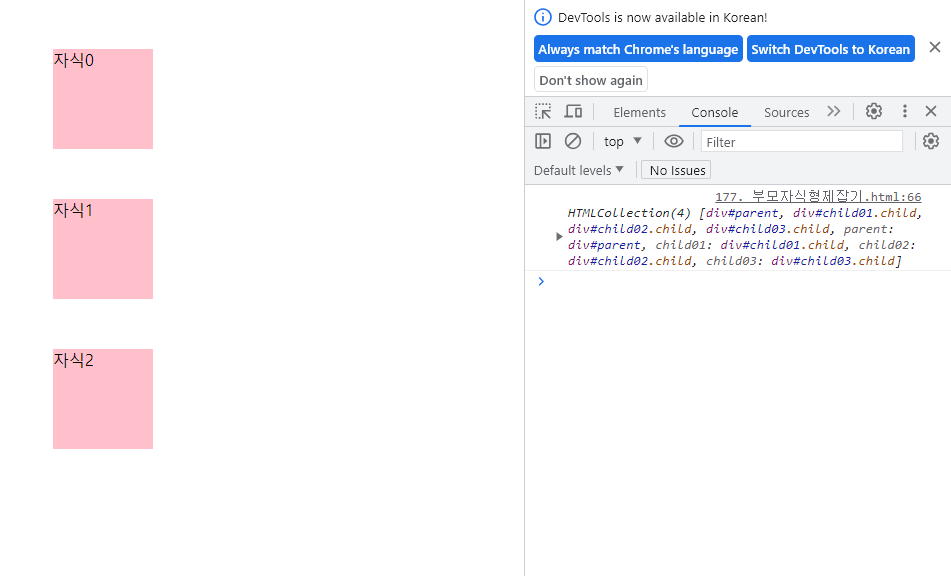Activate the inspect element picker icon
This screenshot has width=951, height=576.
click(543, 112)
